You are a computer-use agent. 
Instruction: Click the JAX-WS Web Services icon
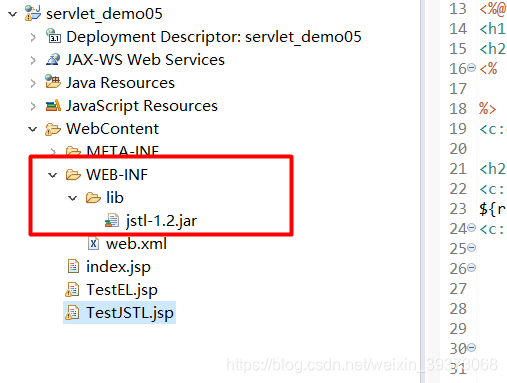[x=53, y=59]
